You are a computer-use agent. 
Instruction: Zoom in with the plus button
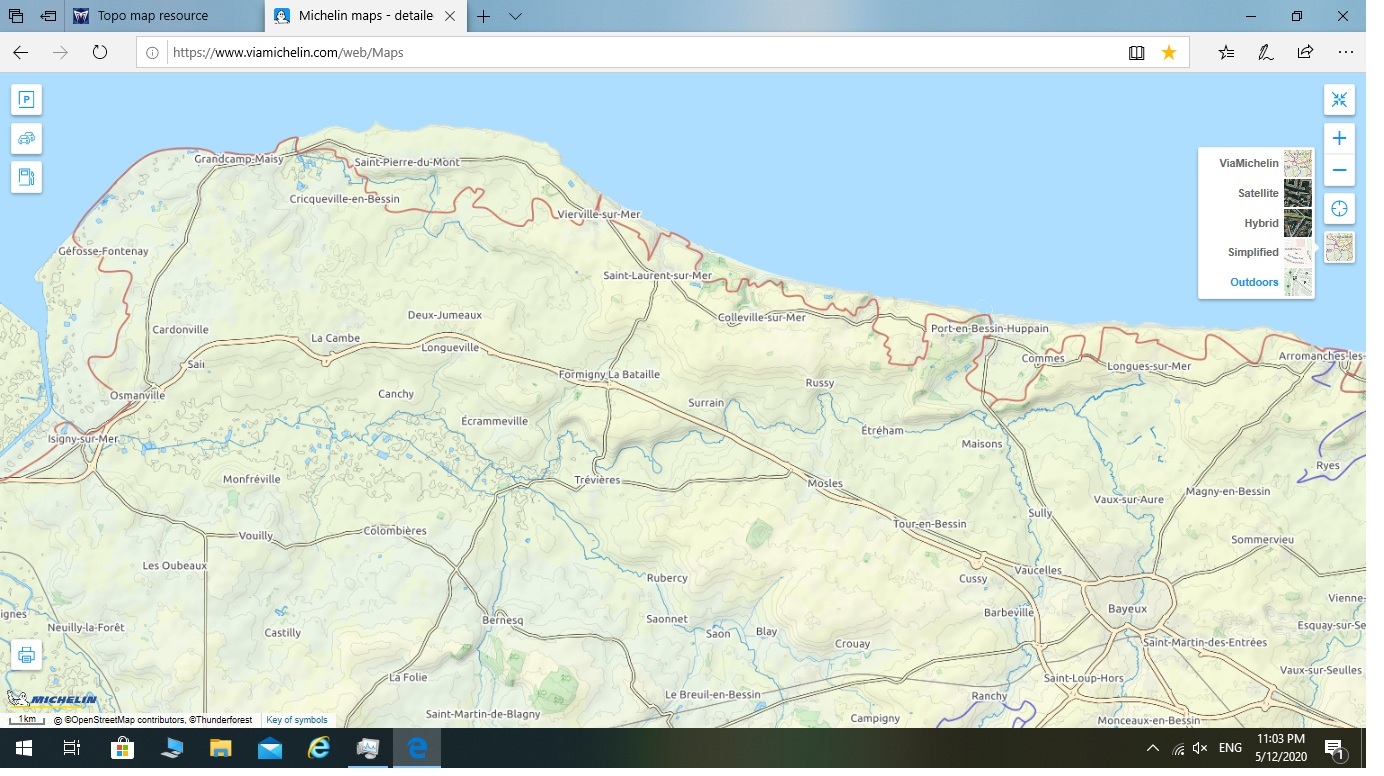1339,138
